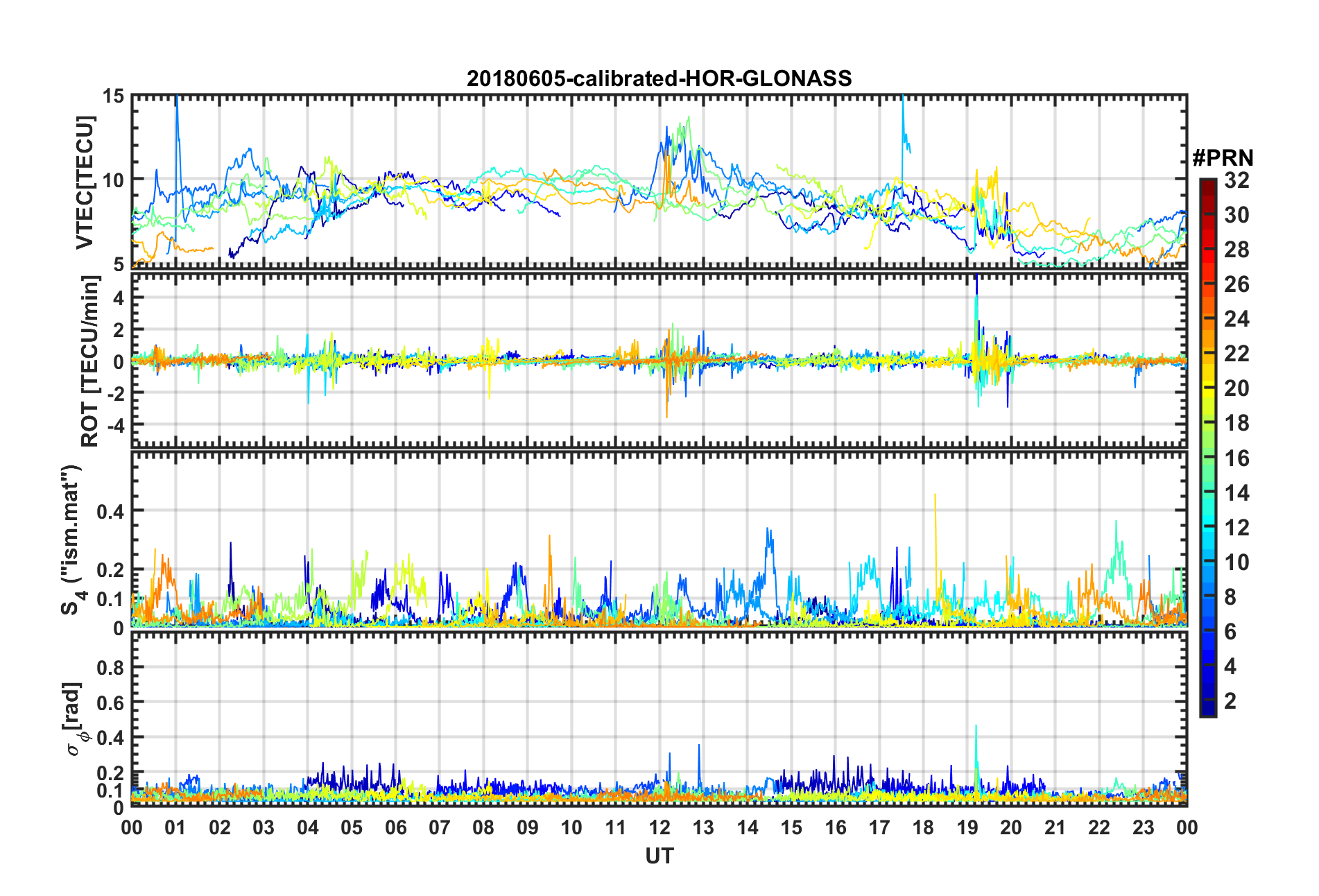This screenshot has height=896, width=1319.
Task: Click inside the ROT plot panel
Action: tap(659, 361)
